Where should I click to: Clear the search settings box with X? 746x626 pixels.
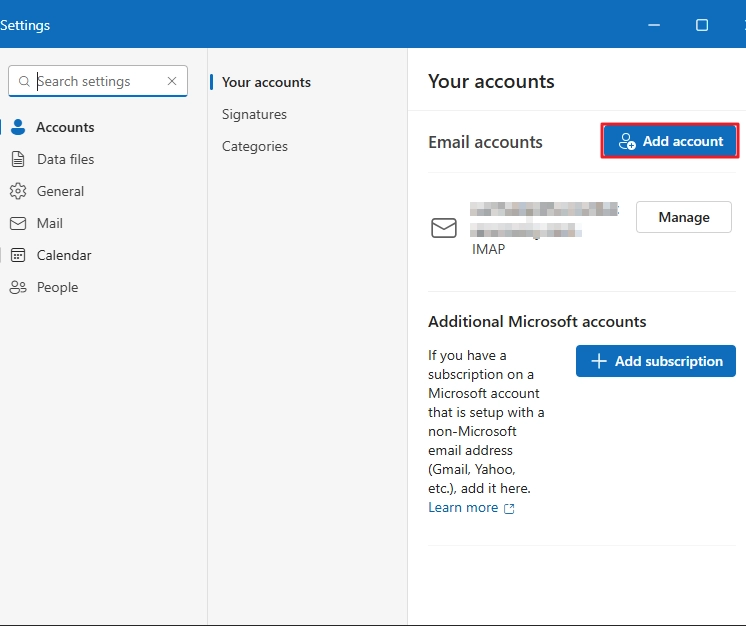coord(172,81)
